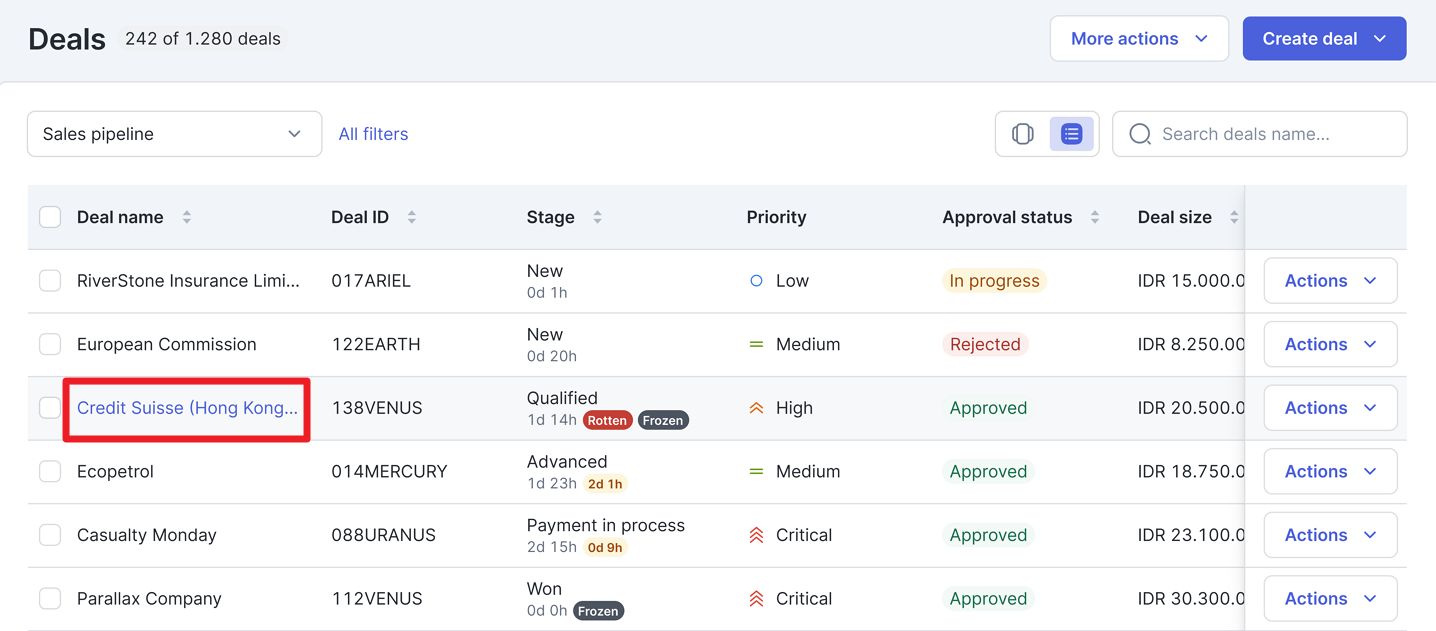Click High priority icon on Credit Suisse row
Screen dimensions: 1436x631
point(756,408)
